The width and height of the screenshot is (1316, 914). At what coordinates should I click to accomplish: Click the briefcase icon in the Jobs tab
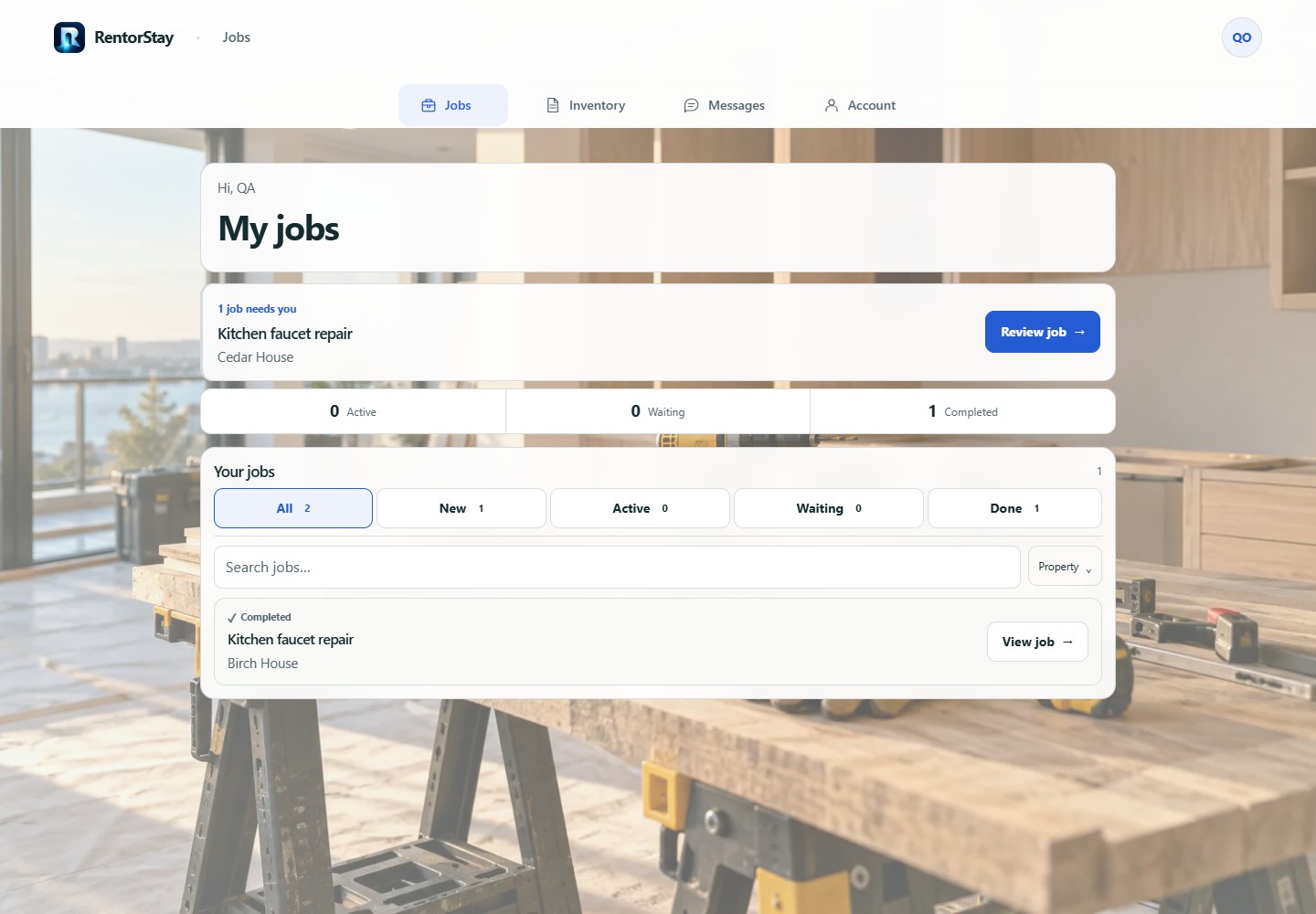429,105
